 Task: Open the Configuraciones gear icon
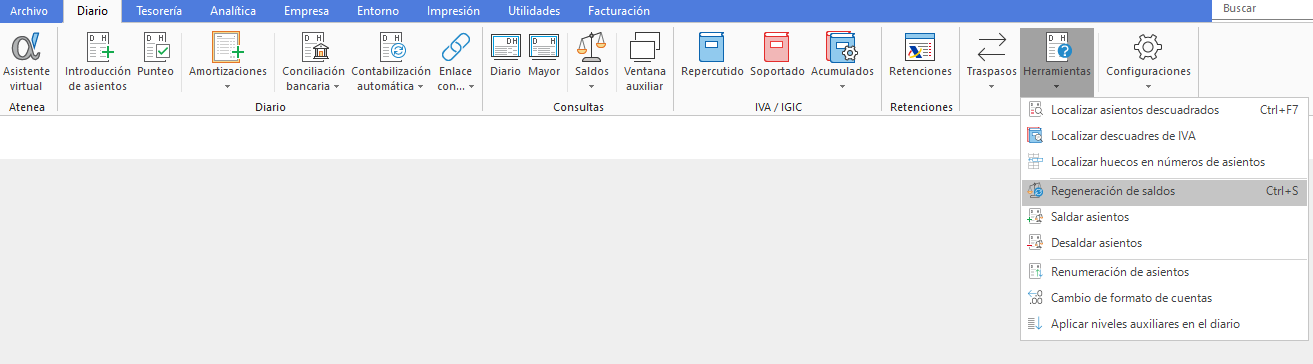pyautogui.click(x=1148, y=47)
